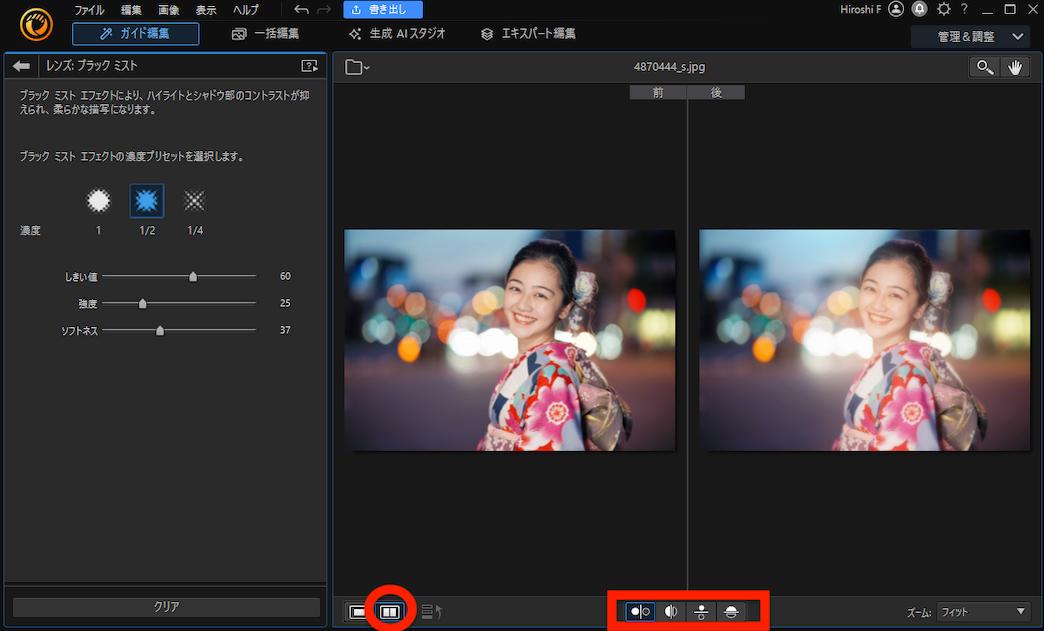Click the クリア button
The height and width of the screenshot is (631, 1044).
[x=166, y=606]
